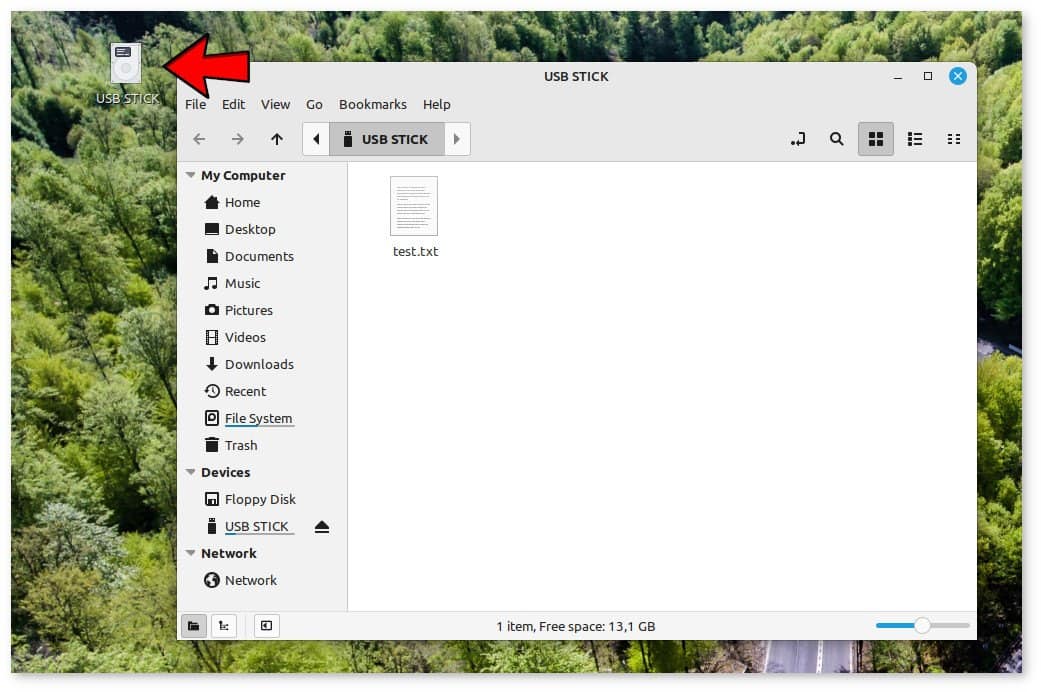Select the icon view layout
The height and width of the screenshot is (692, 1041).
coord(876,139)
